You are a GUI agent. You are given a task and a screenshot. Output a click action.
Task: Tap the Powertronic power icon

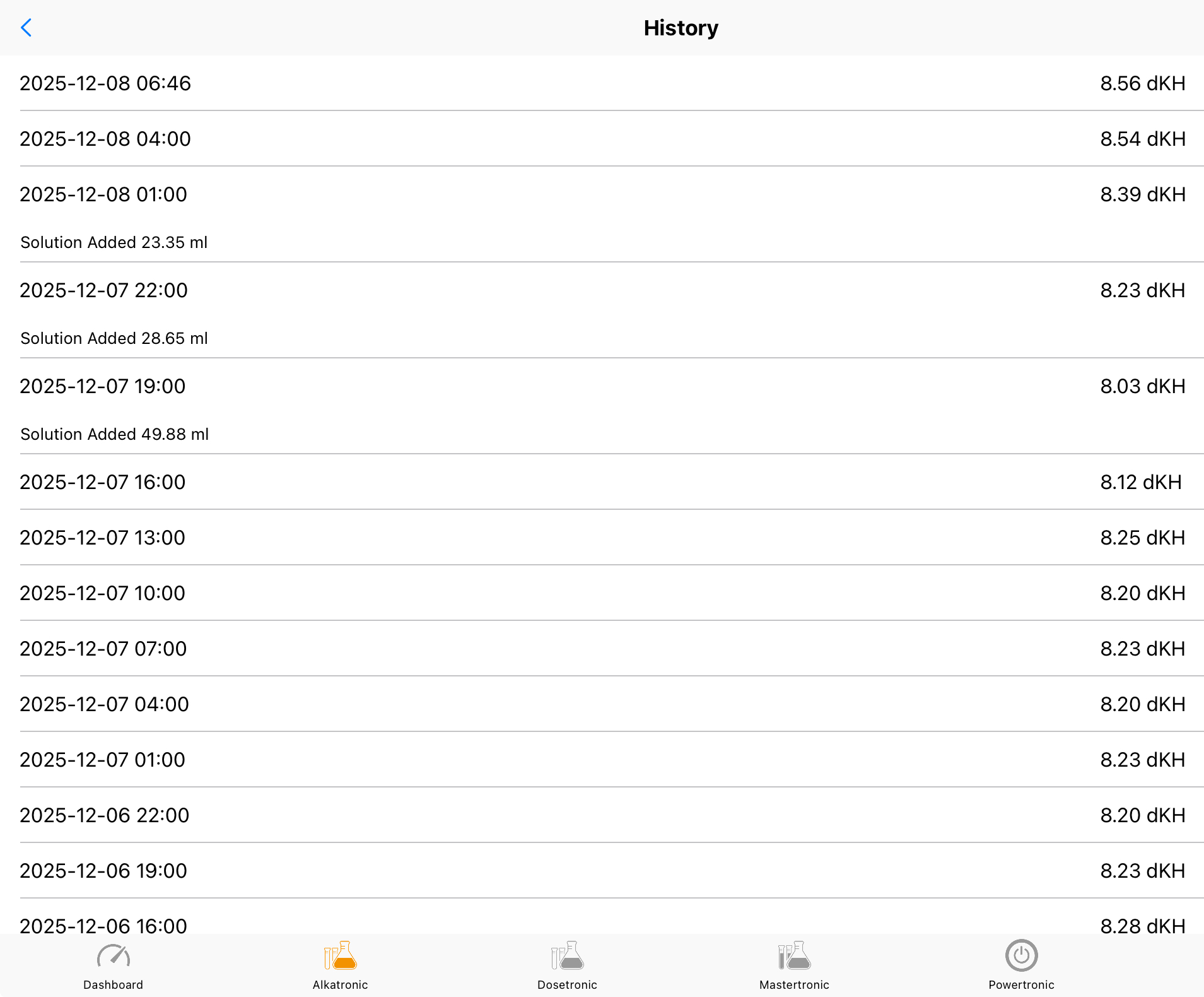[1021, 956]
